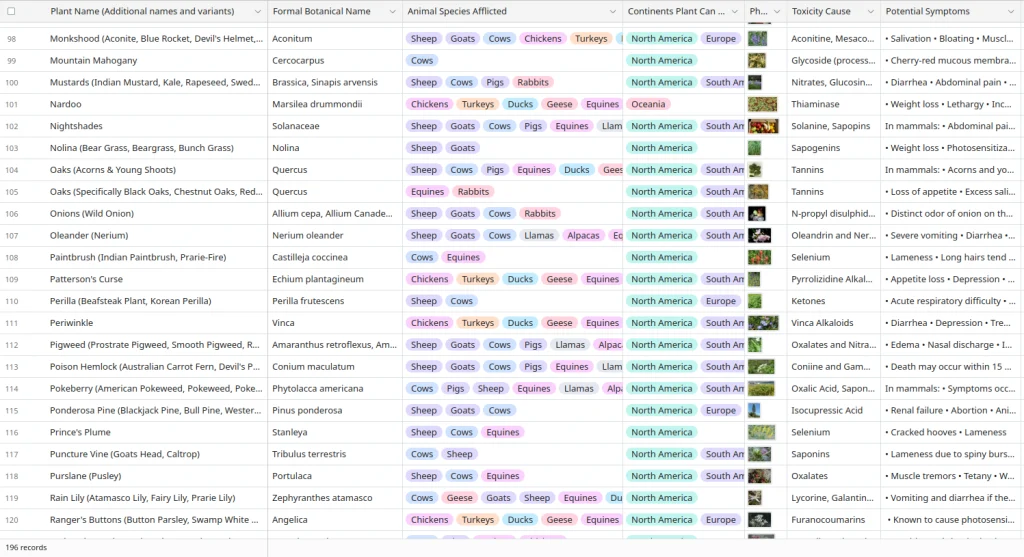The image size is (1024, 557).
Task: Click Rabbits tag in Mustards row
Action: tap(533, 82)
